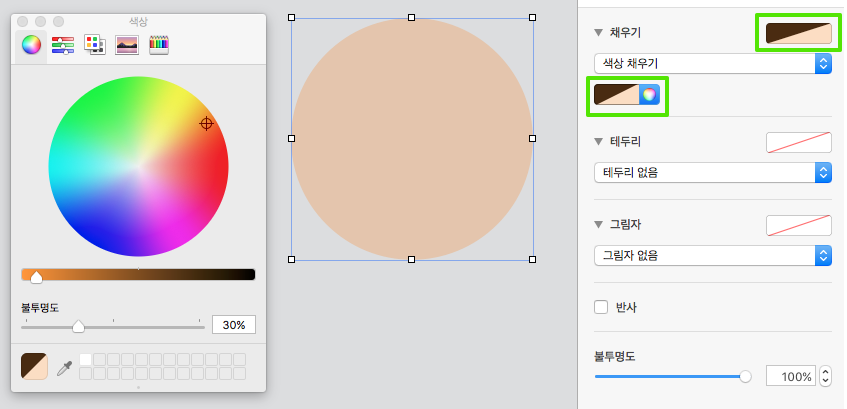The image size is (847, 409).
Task: Click the fill style preview at 채우기 header
Action: pos(798,33)
